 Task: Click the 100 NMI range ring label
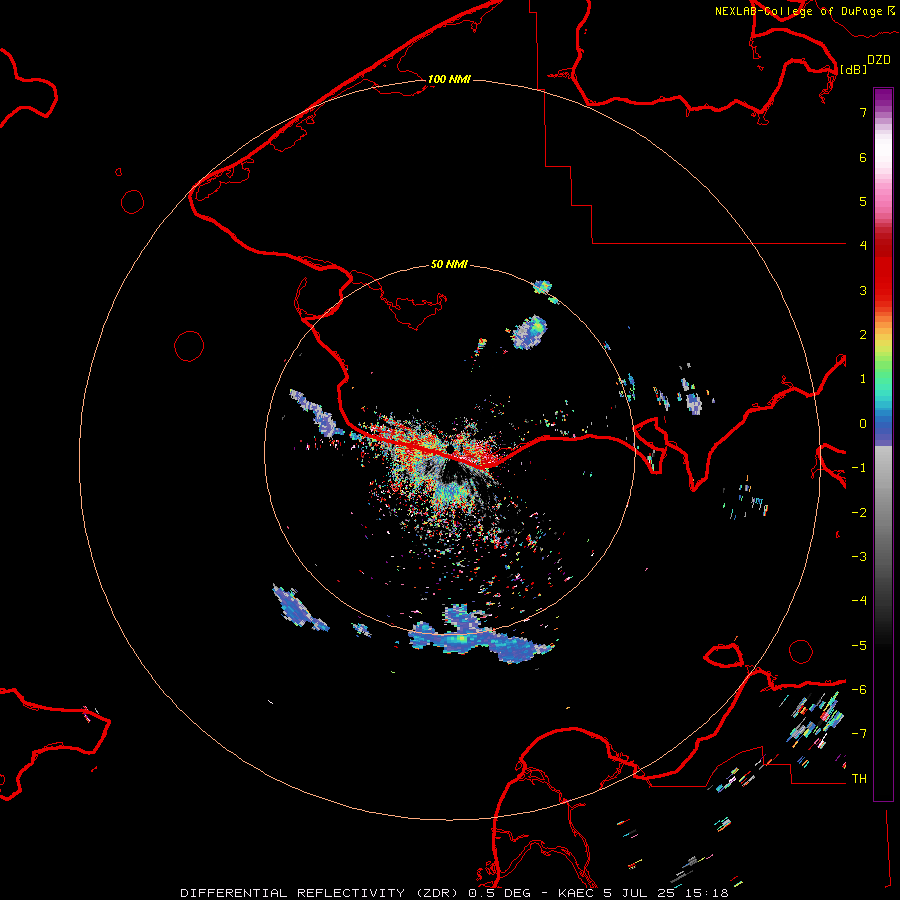(x=449, y=79)
